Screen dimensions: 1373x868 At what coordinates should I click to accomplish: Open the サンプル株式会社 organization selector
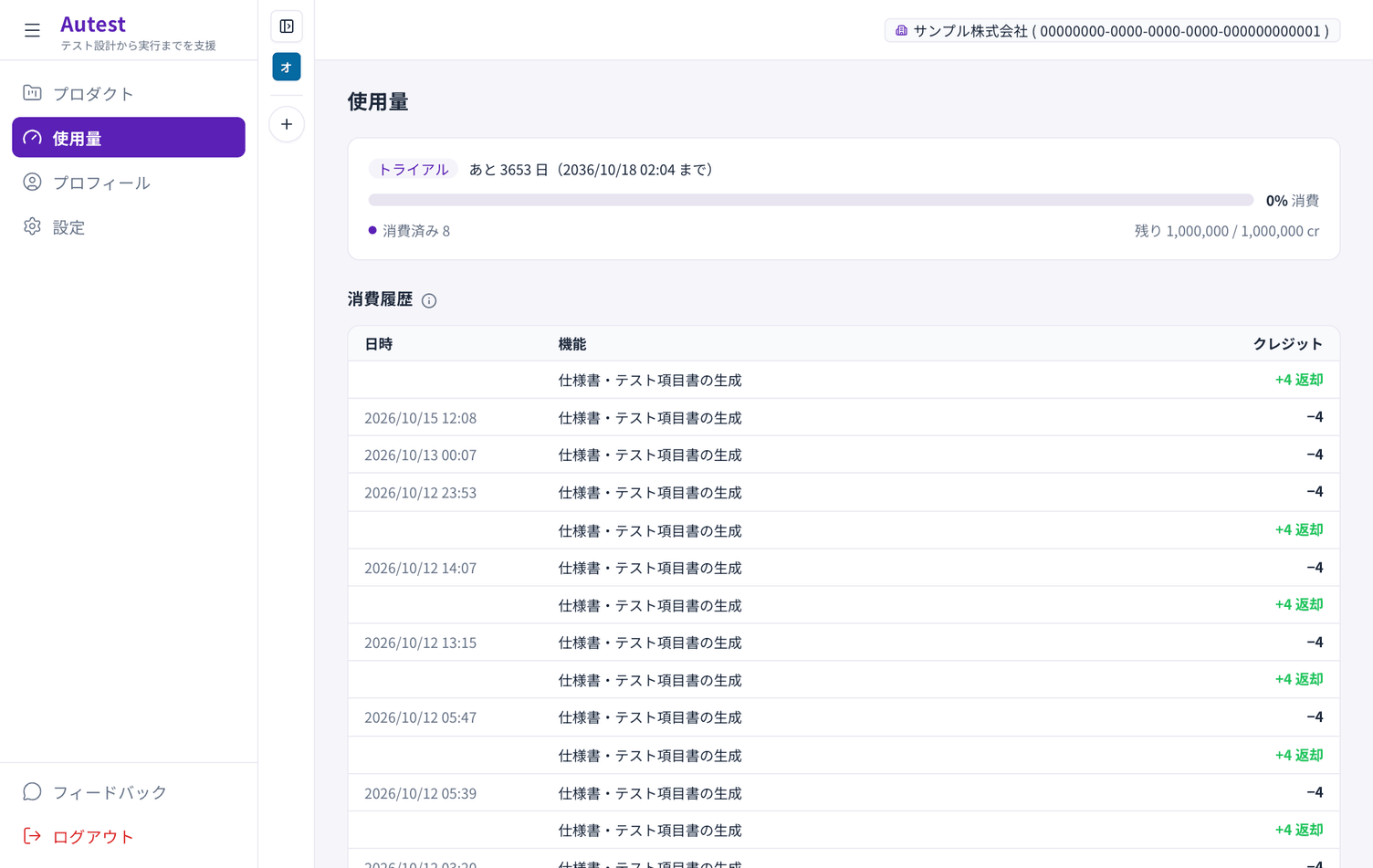pos(1112,31)
